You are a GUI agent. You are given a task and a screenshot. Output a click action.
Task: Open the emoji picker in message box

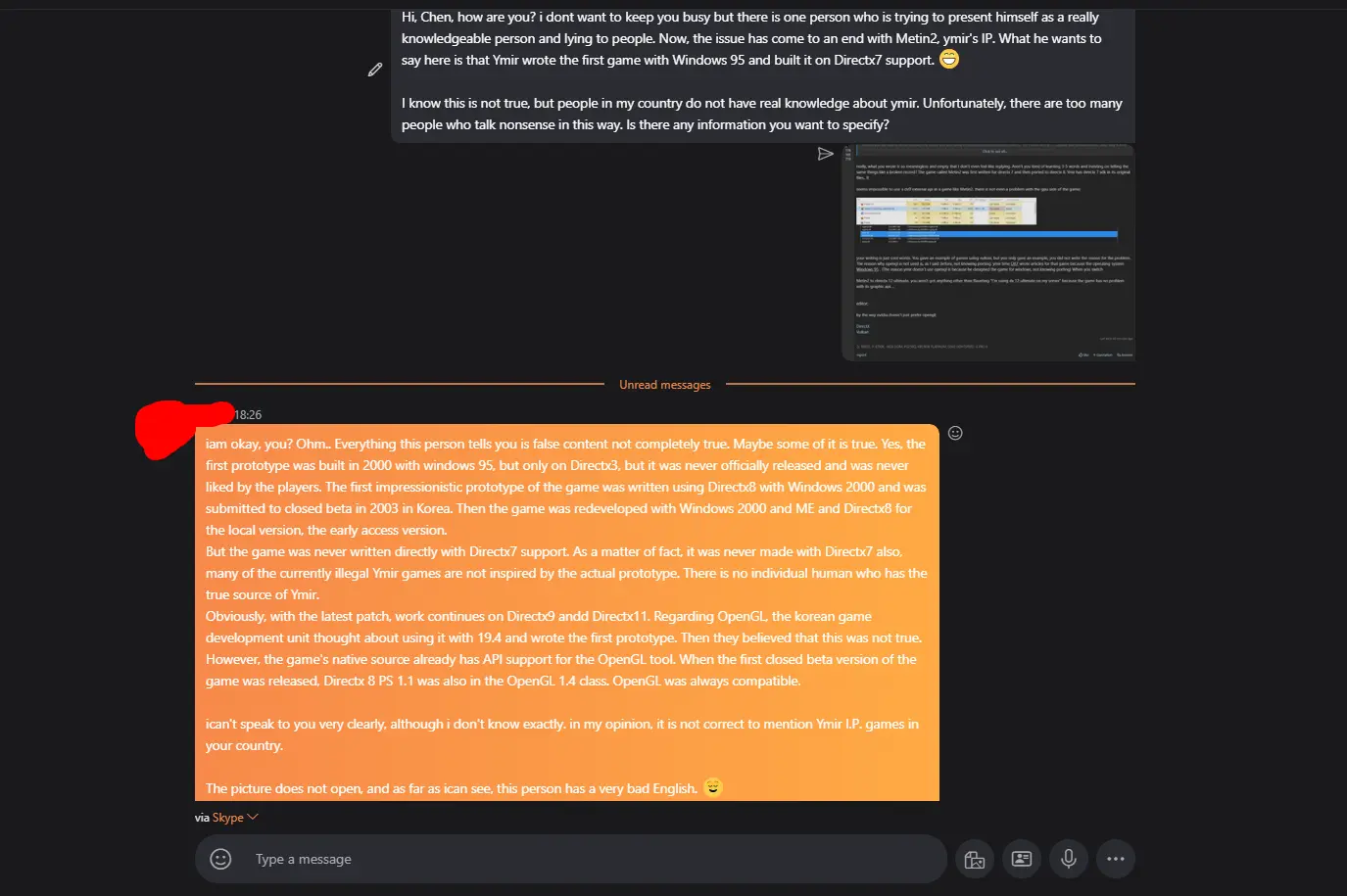pyautogui.click(x=220, y=859)
